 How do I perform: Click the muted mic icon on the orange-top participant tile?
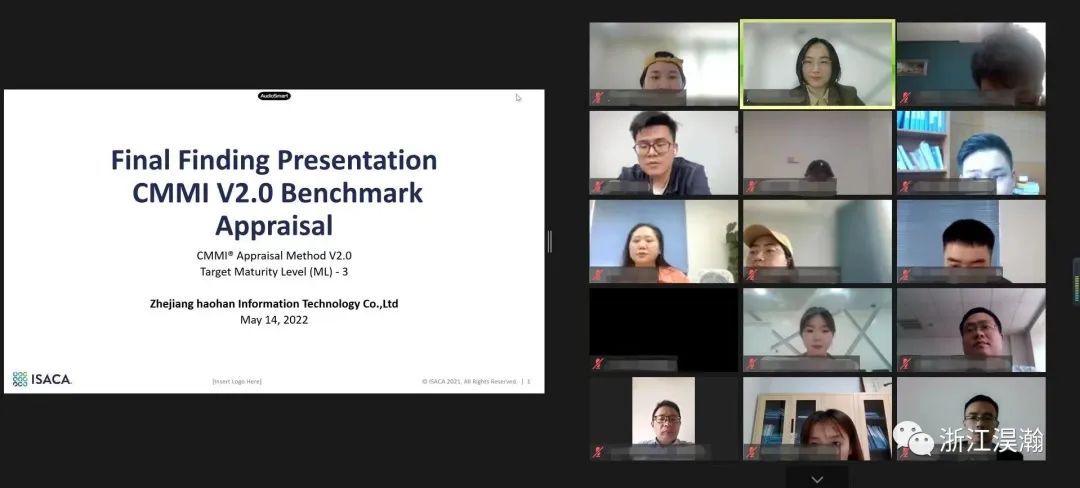pos(598,275)
